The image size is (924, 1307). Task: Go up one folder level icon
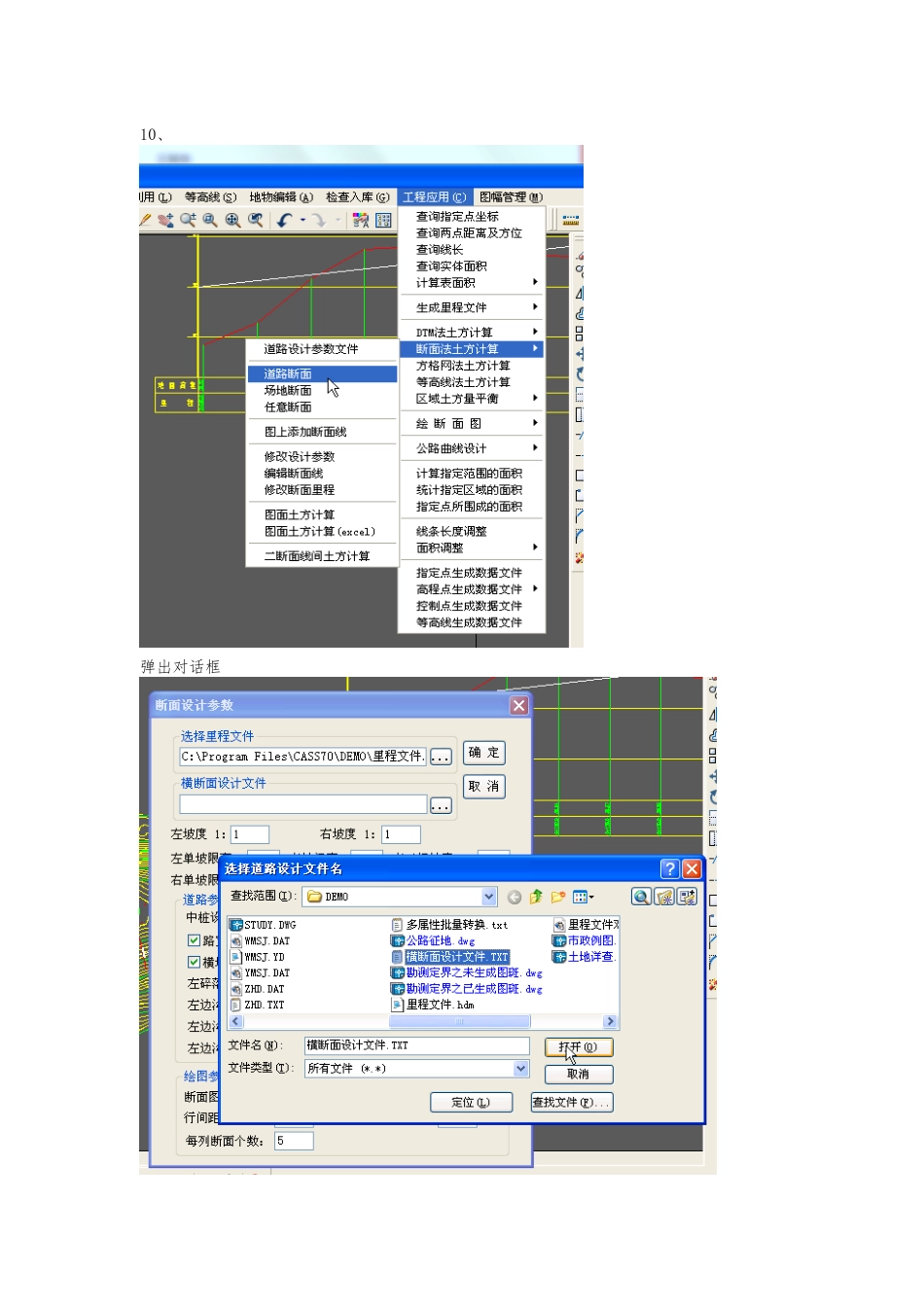(536, 897)
